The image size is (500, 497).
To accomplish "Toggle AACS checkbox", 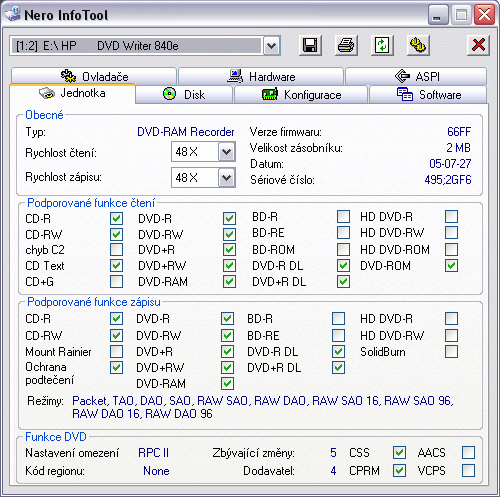I will tap(468, 453).
